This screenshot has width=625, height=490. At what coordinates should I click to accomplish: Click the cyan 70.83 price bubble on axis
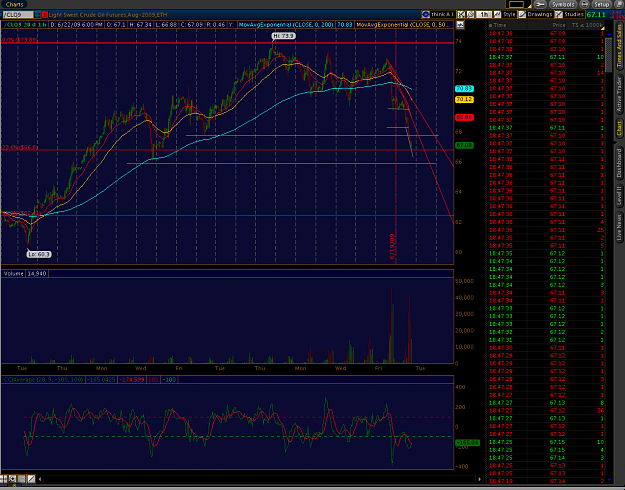tap(464, 89)
